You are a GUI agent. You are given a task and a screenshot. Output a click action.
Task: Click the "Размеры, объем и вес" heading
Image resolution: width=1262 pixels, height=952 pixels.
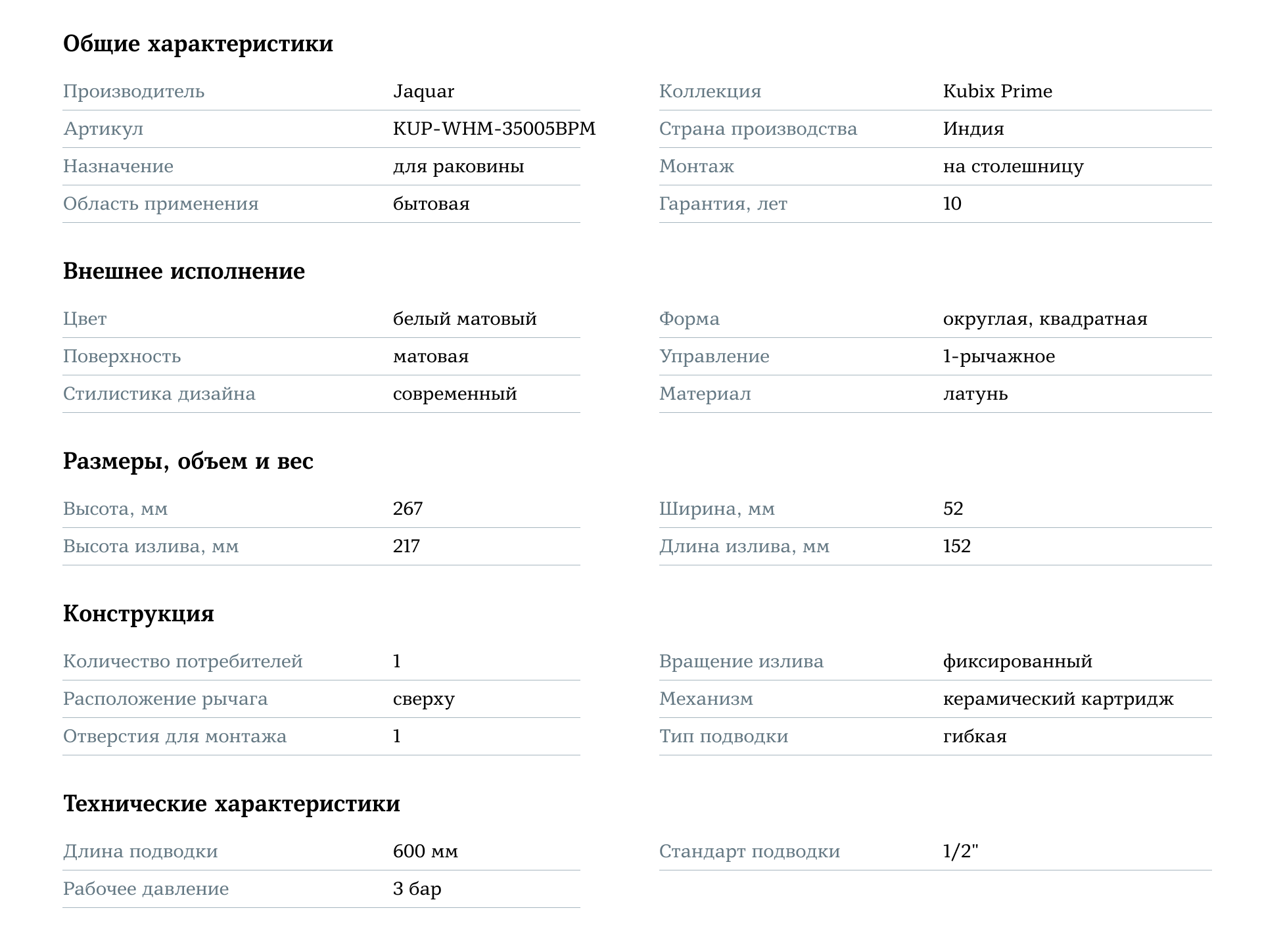point(188,462)
